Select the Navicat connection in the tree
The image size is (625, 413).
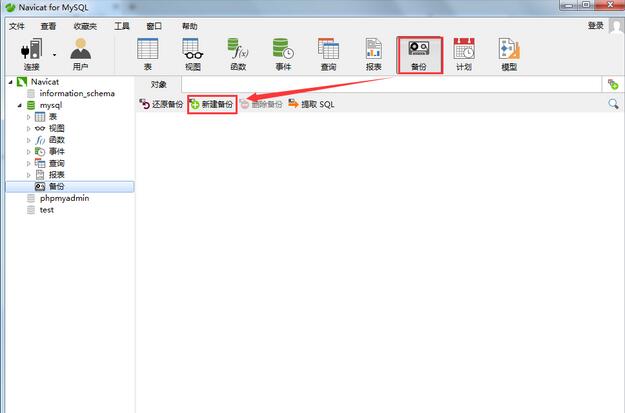coord(45,82)
